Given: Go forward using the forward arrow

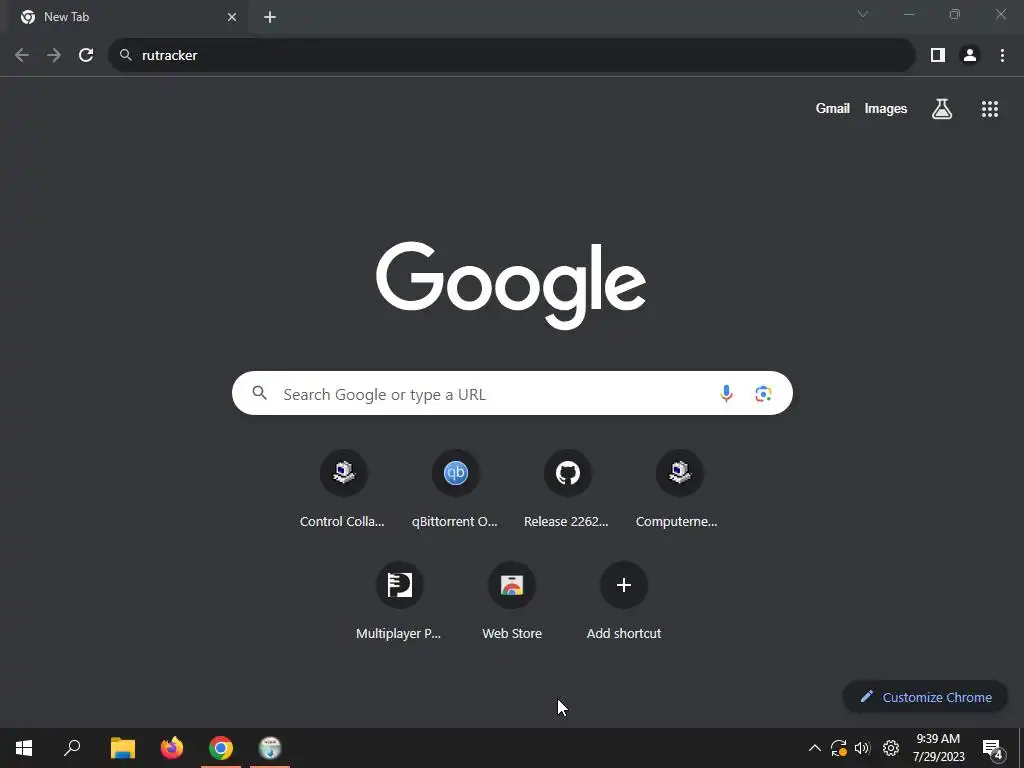Looking at the screenshot, I should click(54, 55).
